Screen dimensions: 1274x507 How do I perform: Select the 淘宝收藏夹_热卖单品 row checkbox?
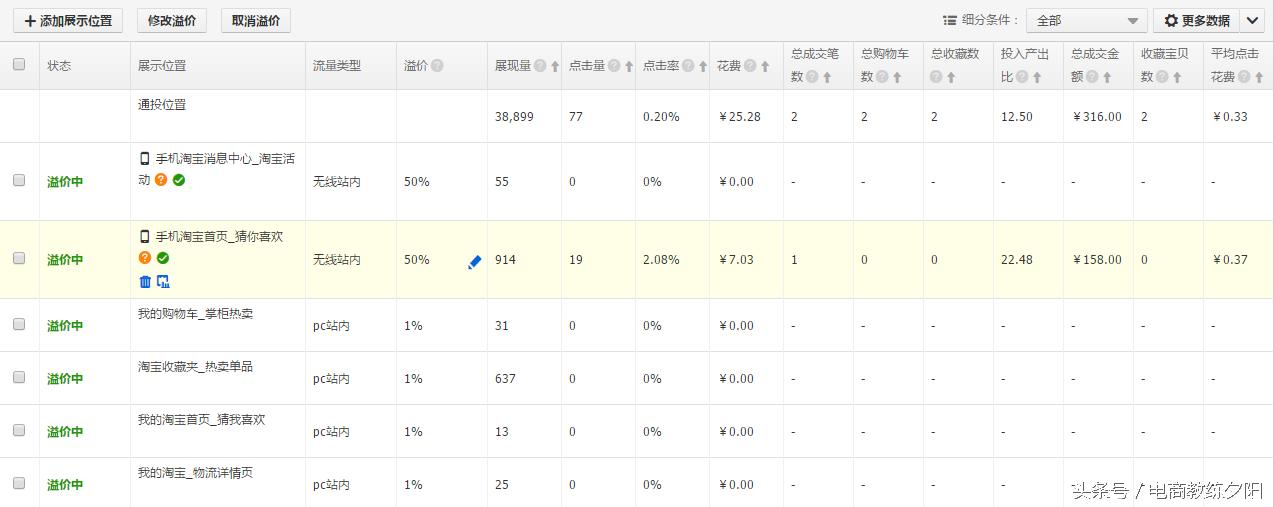coord(19,377)
